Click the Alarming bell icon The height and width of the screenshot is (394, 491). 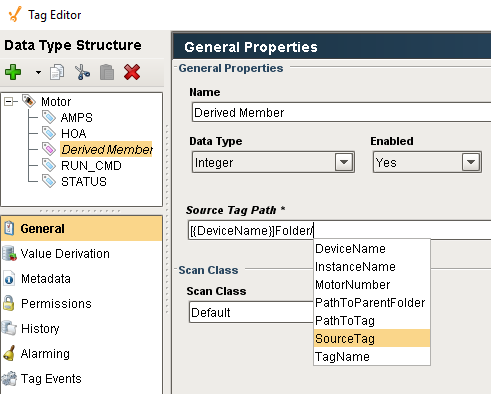9,353
